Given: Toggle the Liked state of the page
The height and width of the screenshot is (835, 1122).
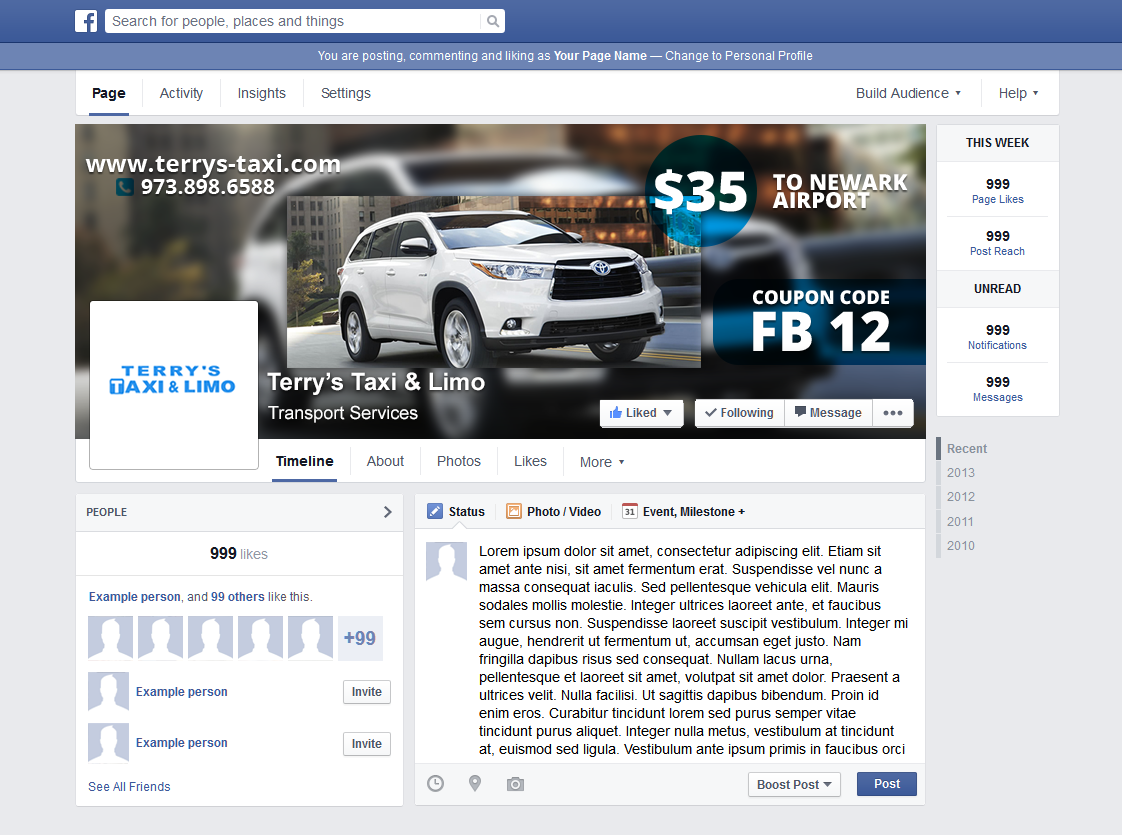Looking at the screenshot, I should tap(640, 412).
